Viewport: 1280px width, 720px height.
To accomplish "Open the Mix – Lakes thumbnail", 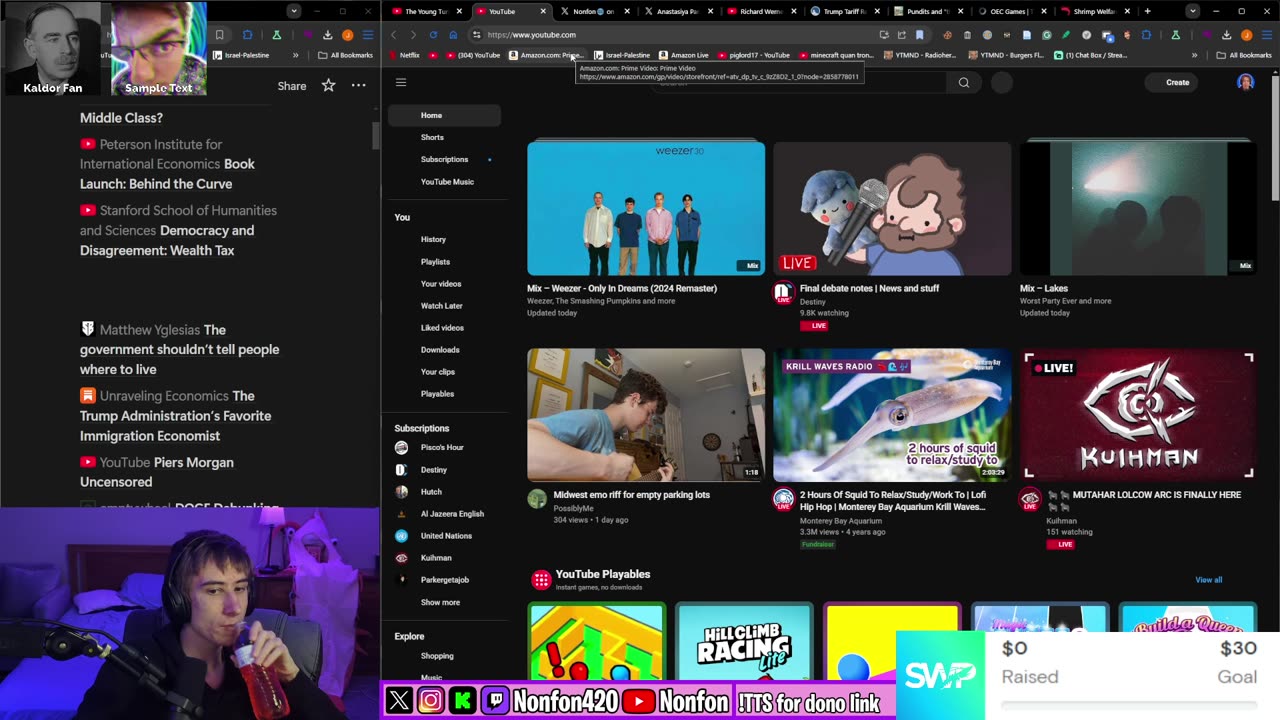I will pos(1138,208).
